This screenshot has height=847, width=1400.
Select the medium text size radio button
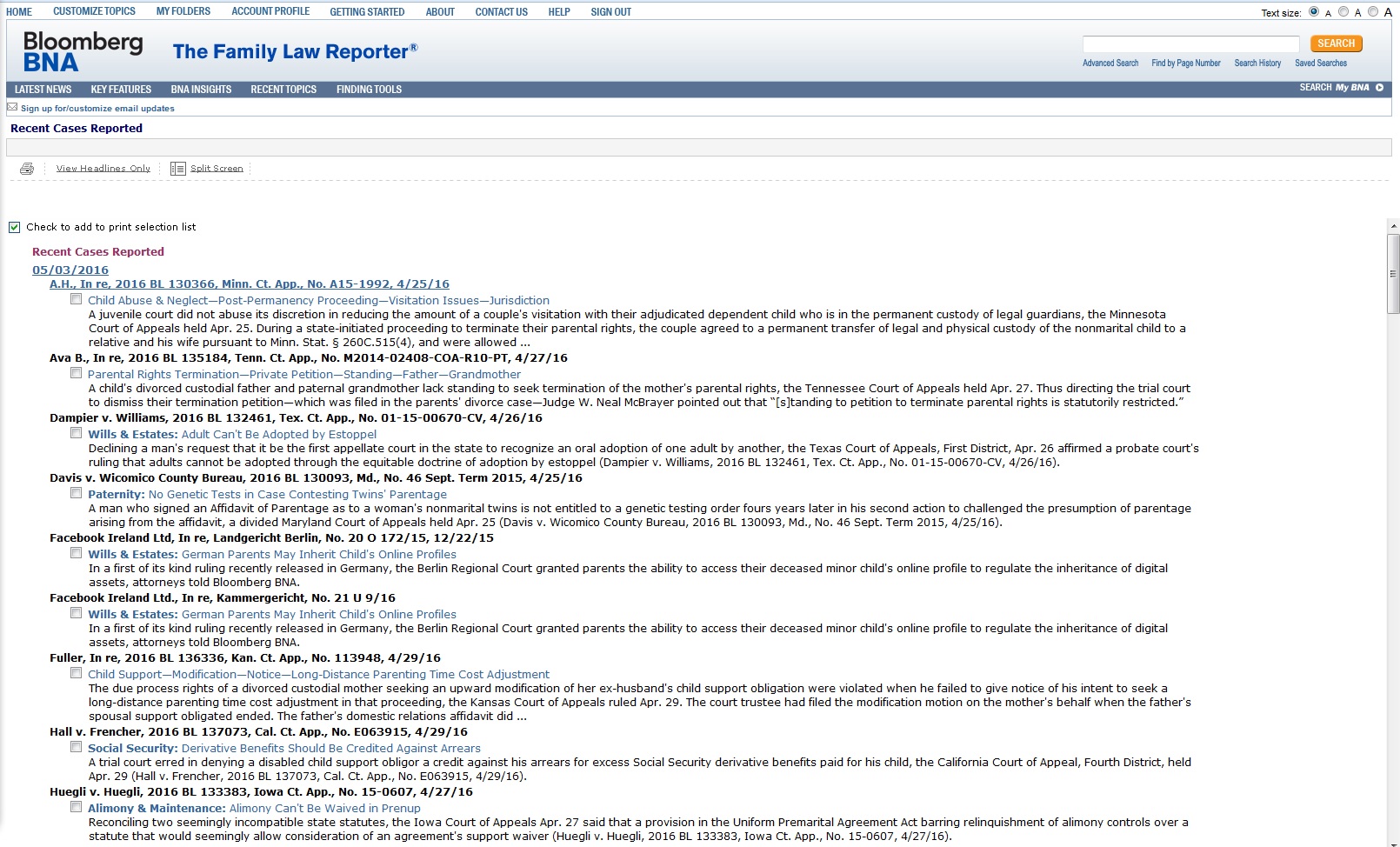pos(1343,12)
